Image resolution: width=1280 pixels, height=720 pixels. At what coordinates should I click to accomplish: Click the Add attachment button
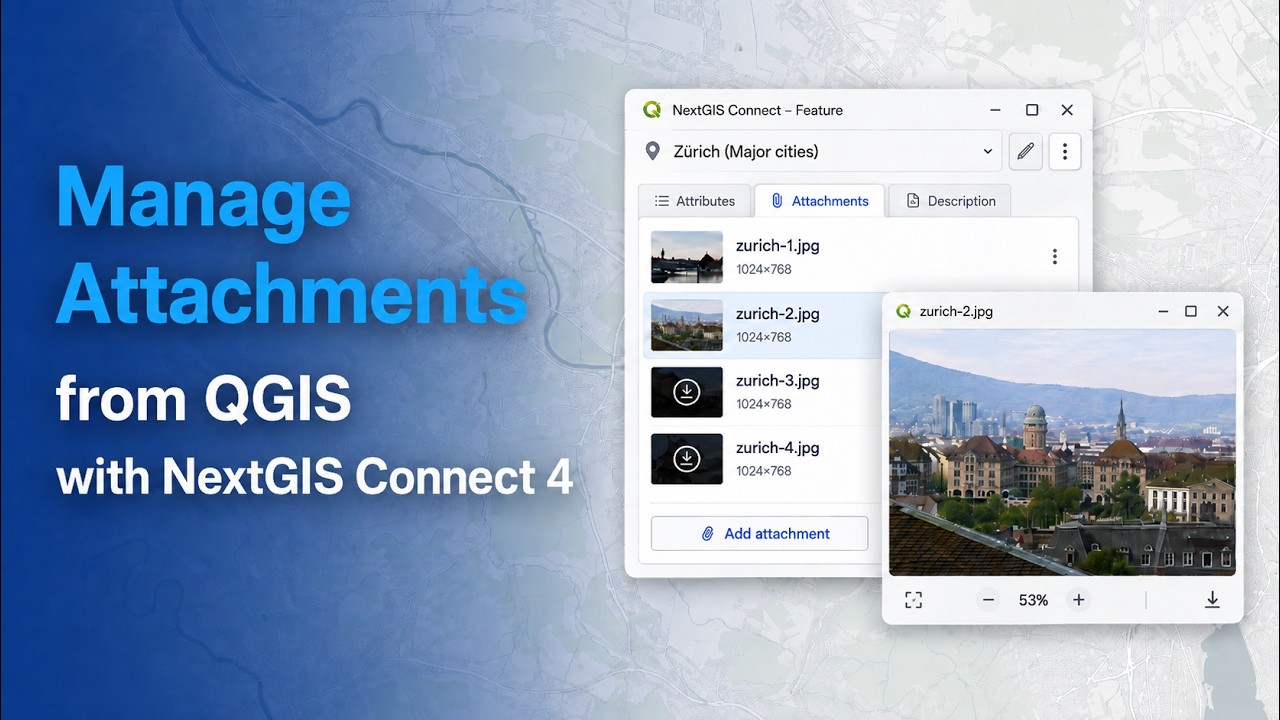[760, 534]
